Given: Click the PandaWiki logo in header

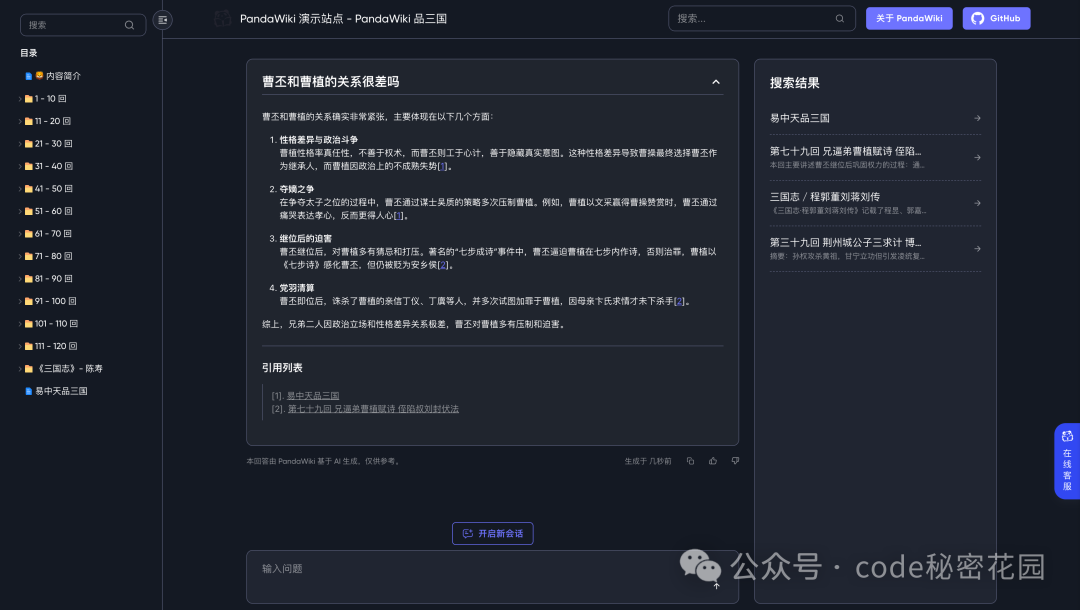Looking at the screenshot, I should coord(222,19).
